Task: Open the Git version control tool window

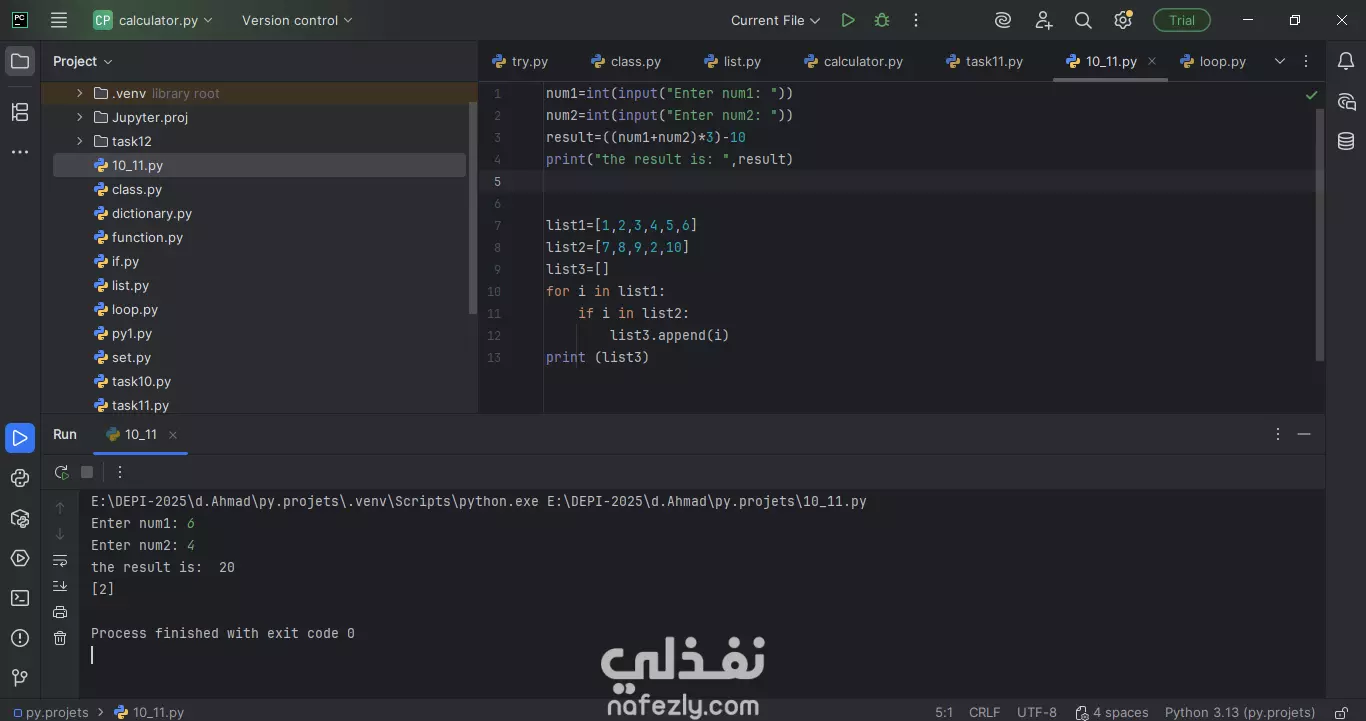Action: coord(20,678)
